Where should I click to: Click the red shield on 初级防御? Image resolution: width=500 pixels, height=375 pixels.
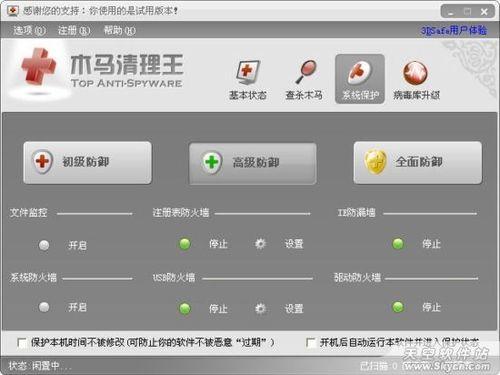43,162
